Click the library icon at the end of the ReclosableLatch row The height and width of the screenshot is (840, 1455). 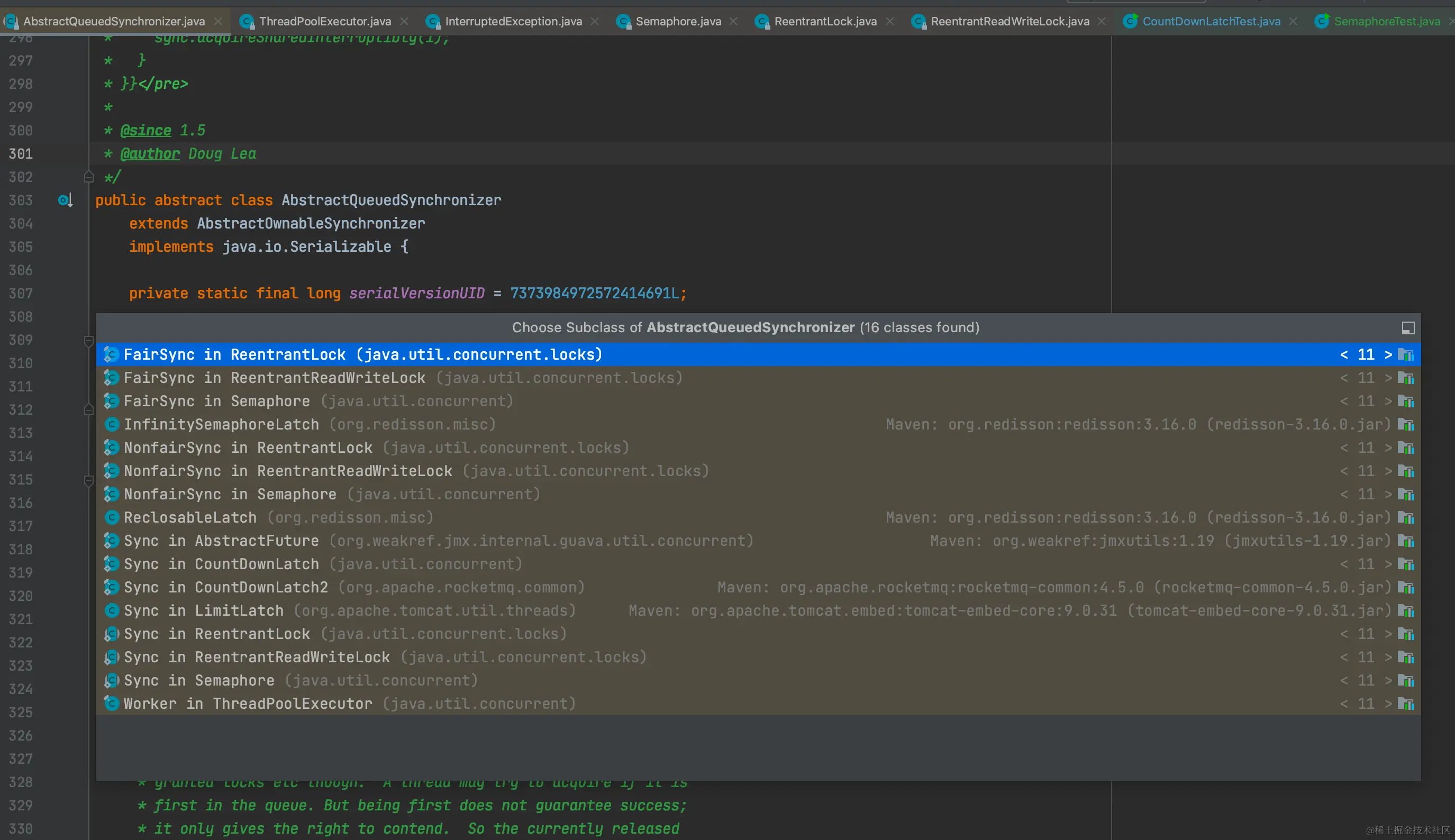click(x=1405, y=518)
